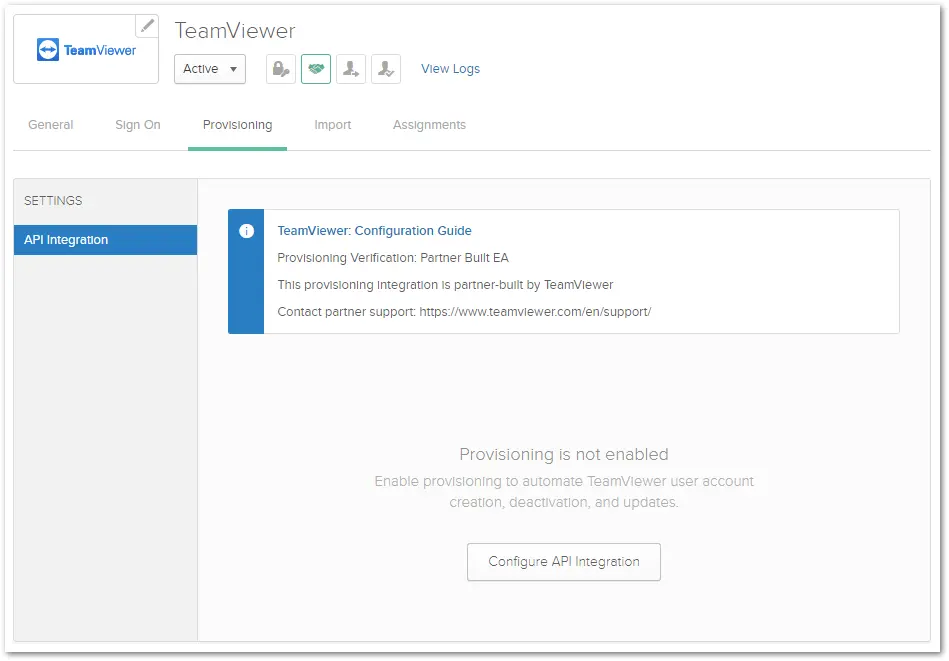Screen dimensions: 949x661
Task: Click 'This provisioning integration is partner-built' line
Action: click(x=445, y=284)
